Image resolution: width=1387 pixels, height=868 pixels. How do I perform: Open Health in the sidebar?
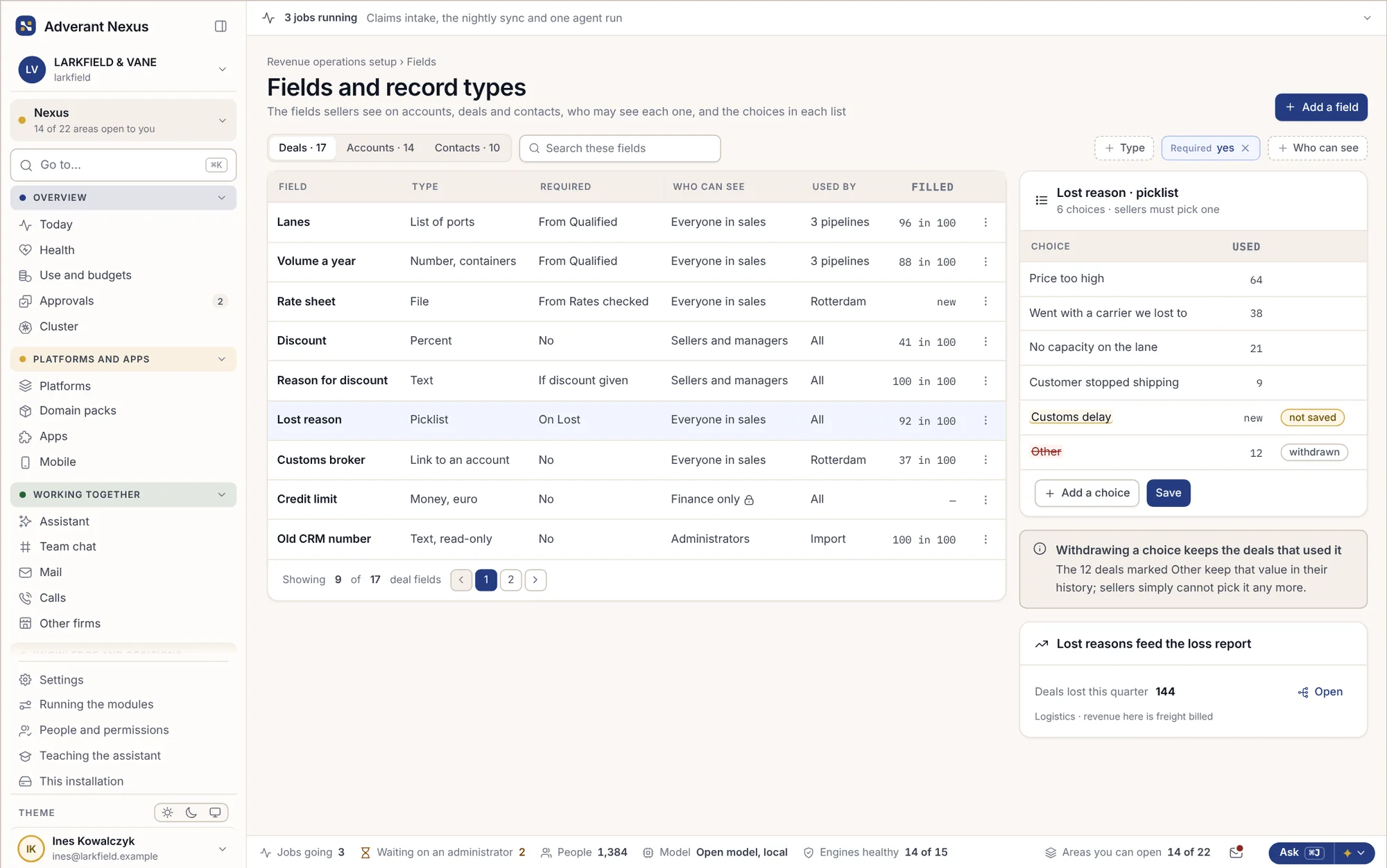pos(123,250)
